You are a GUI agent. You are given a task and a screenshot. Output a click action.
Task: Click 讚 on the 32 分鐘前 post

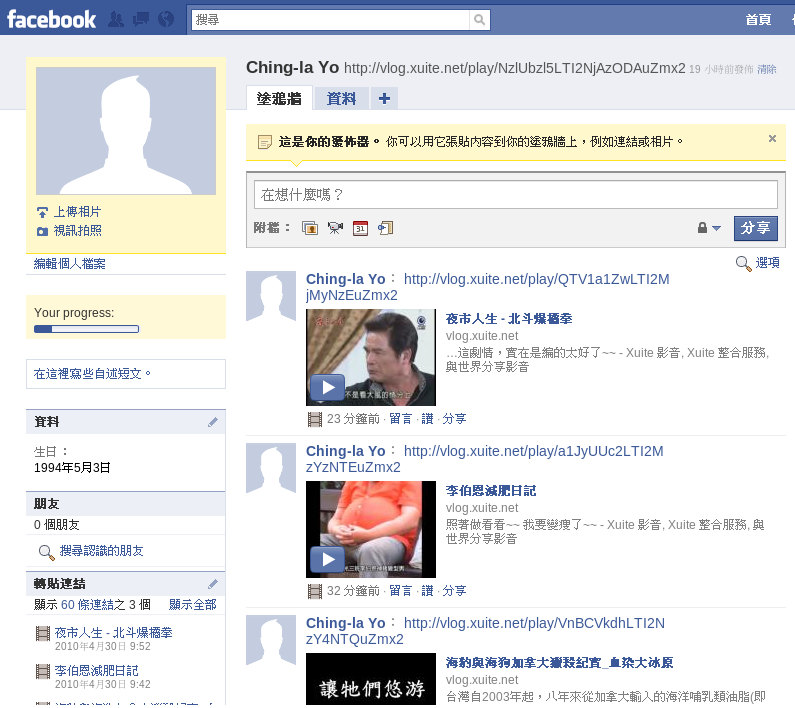(x=427, y=591)
